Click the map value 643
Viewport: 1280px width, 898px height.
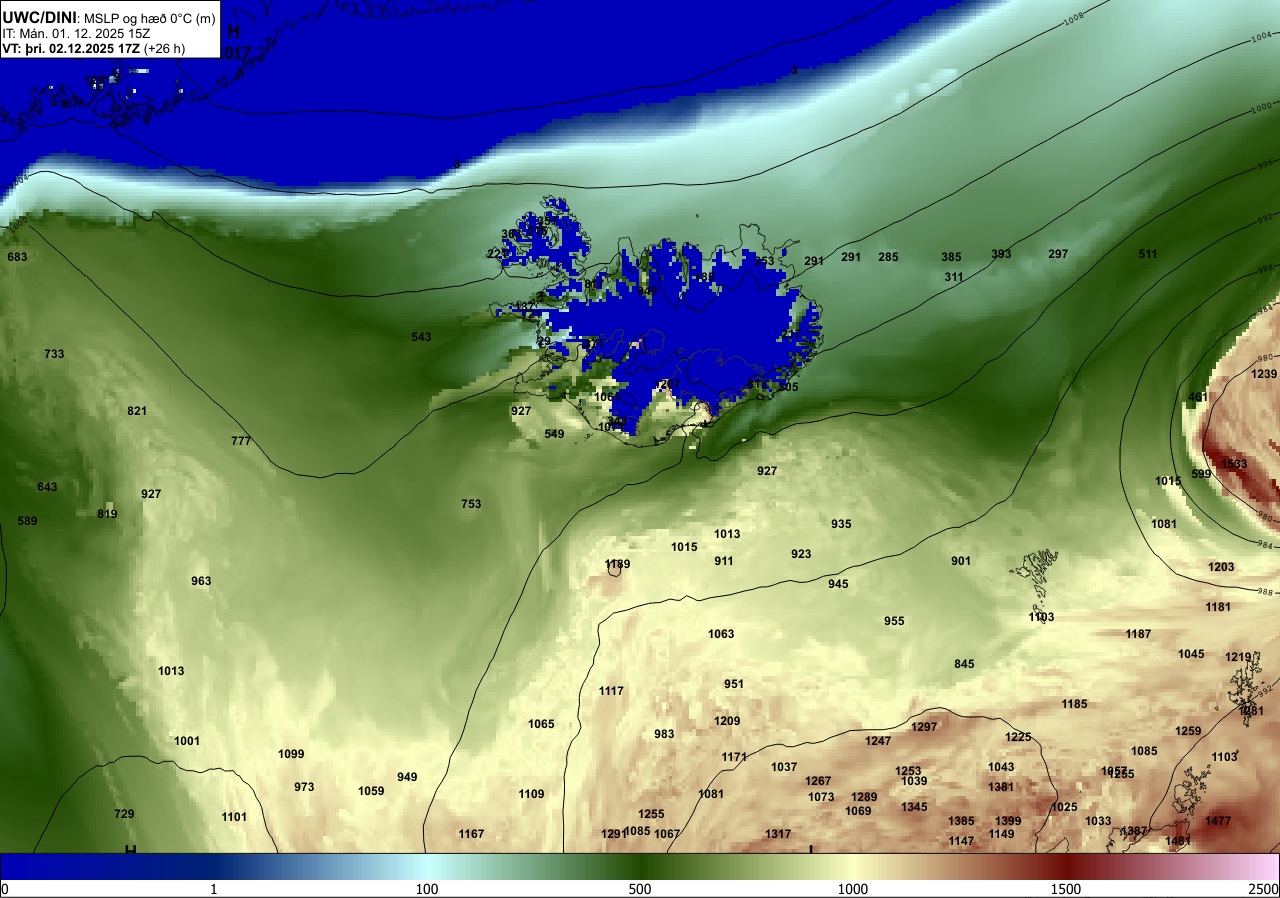coord(47,487)
